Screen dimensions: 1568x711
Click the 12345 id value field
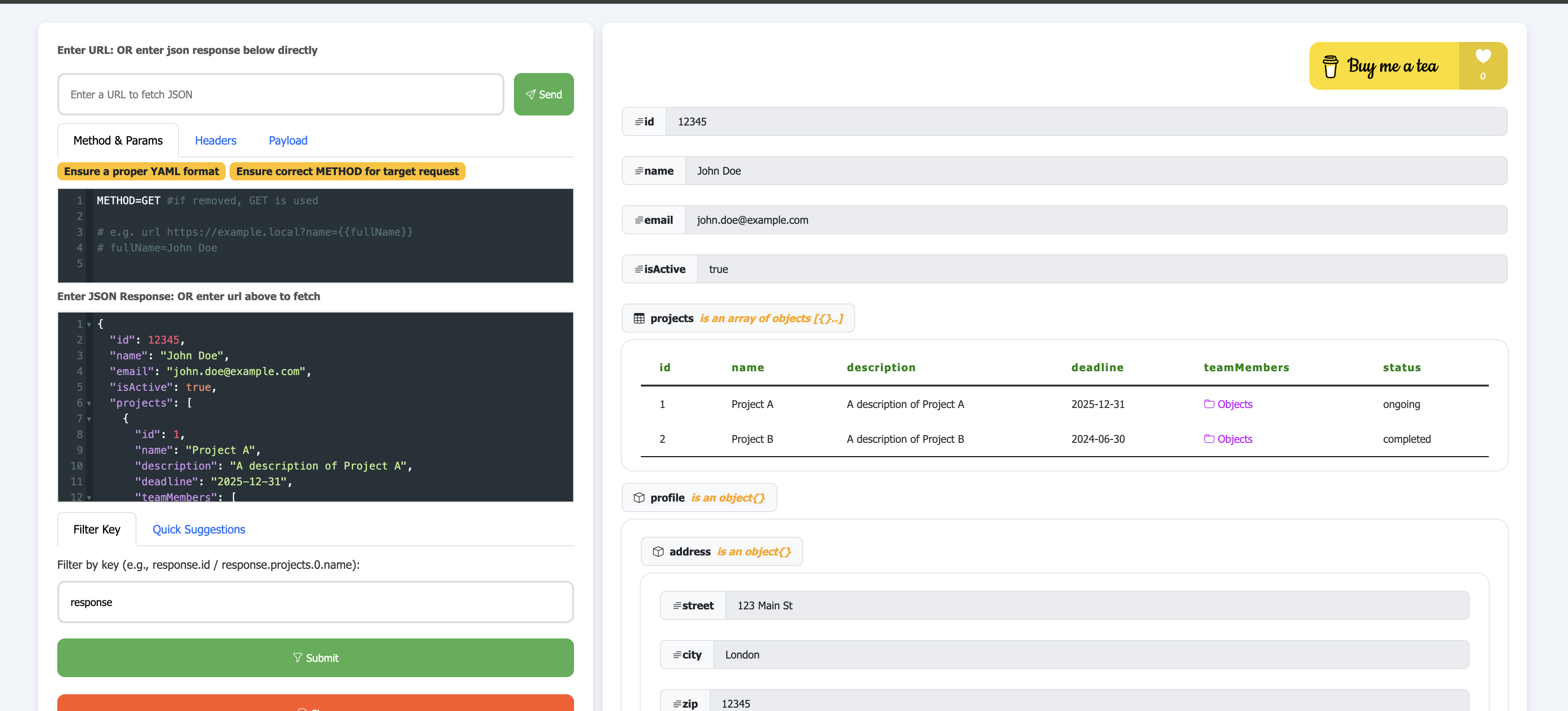(1087, 122)
